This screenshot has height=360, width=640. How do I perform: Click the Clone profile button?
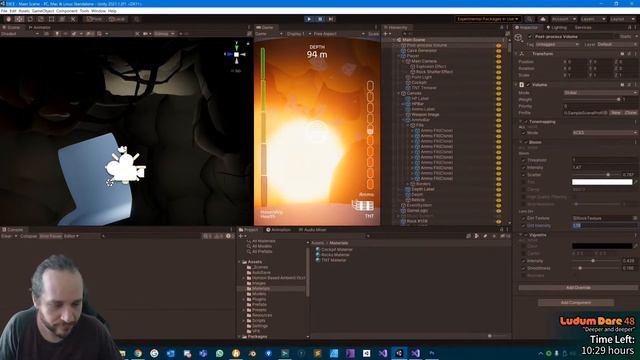click(x=630, y=113)
